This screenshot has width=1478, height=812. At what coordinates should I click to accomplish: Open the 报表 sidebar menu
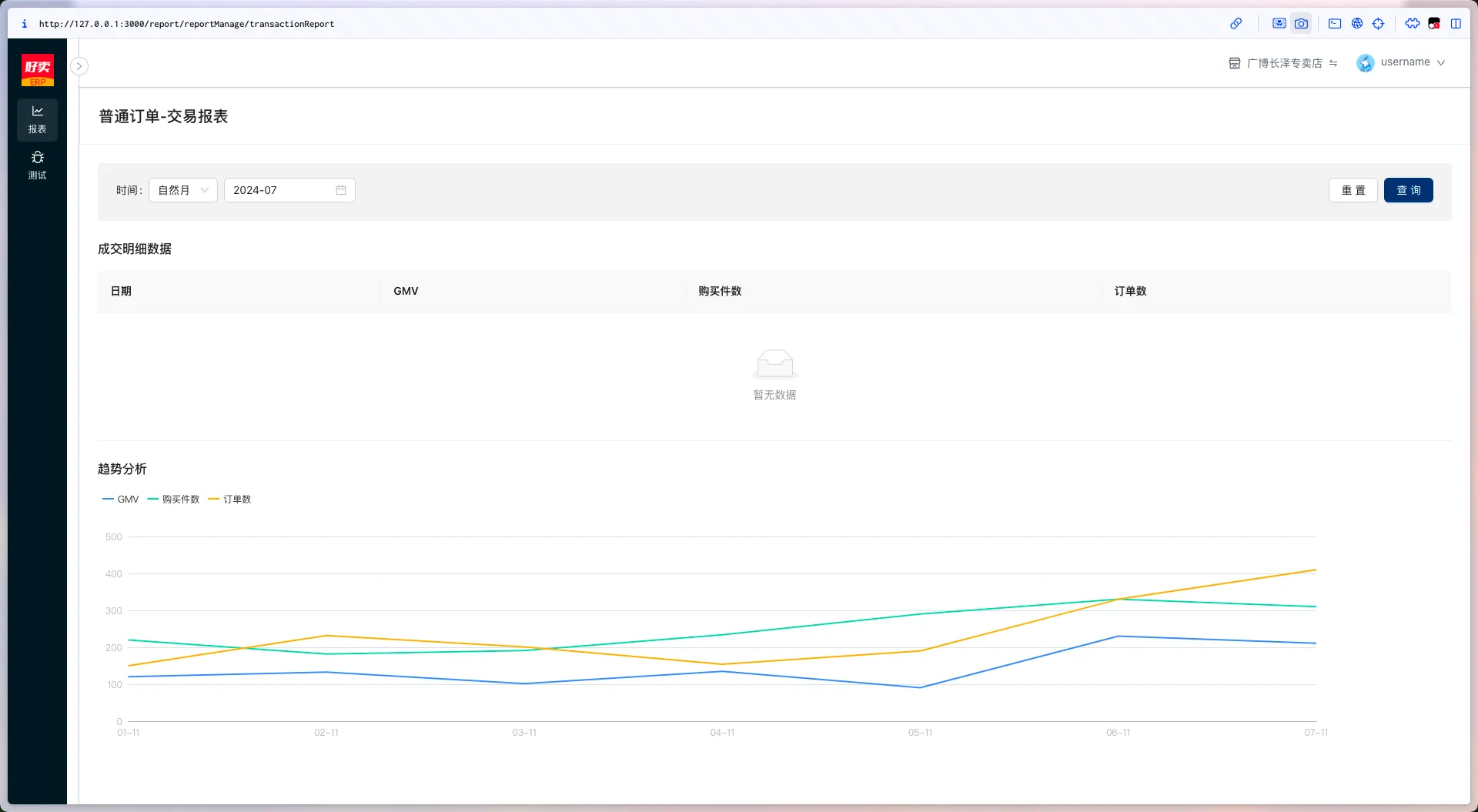37,119
